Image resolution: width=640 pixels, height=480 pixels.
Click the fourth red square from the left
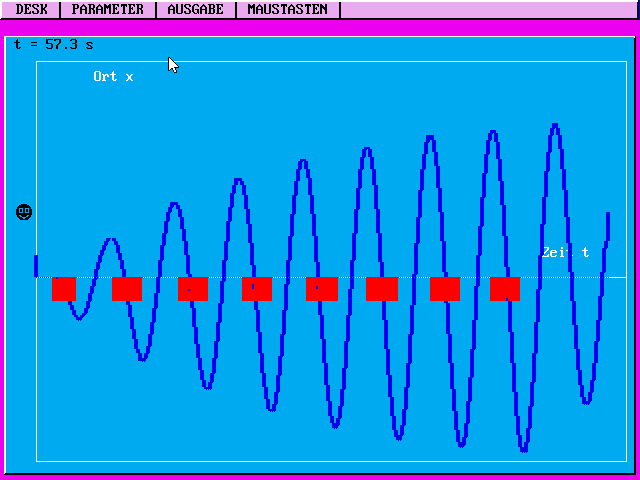tap(257, 289)
